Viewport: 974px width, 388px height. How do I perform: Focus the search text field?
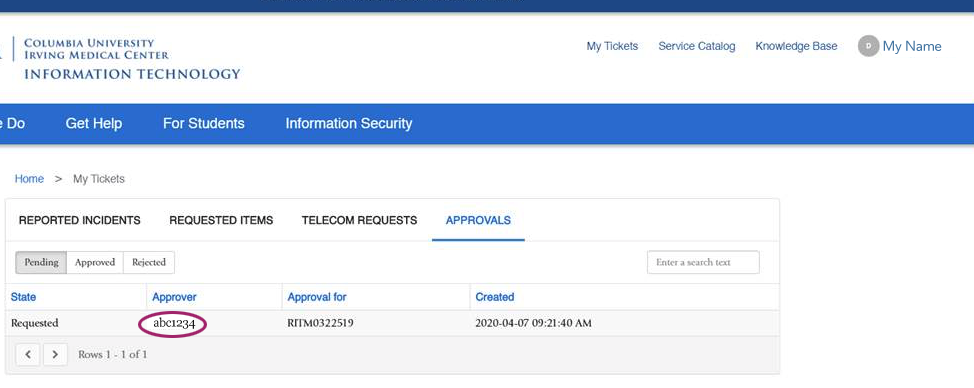coord(703,262)
